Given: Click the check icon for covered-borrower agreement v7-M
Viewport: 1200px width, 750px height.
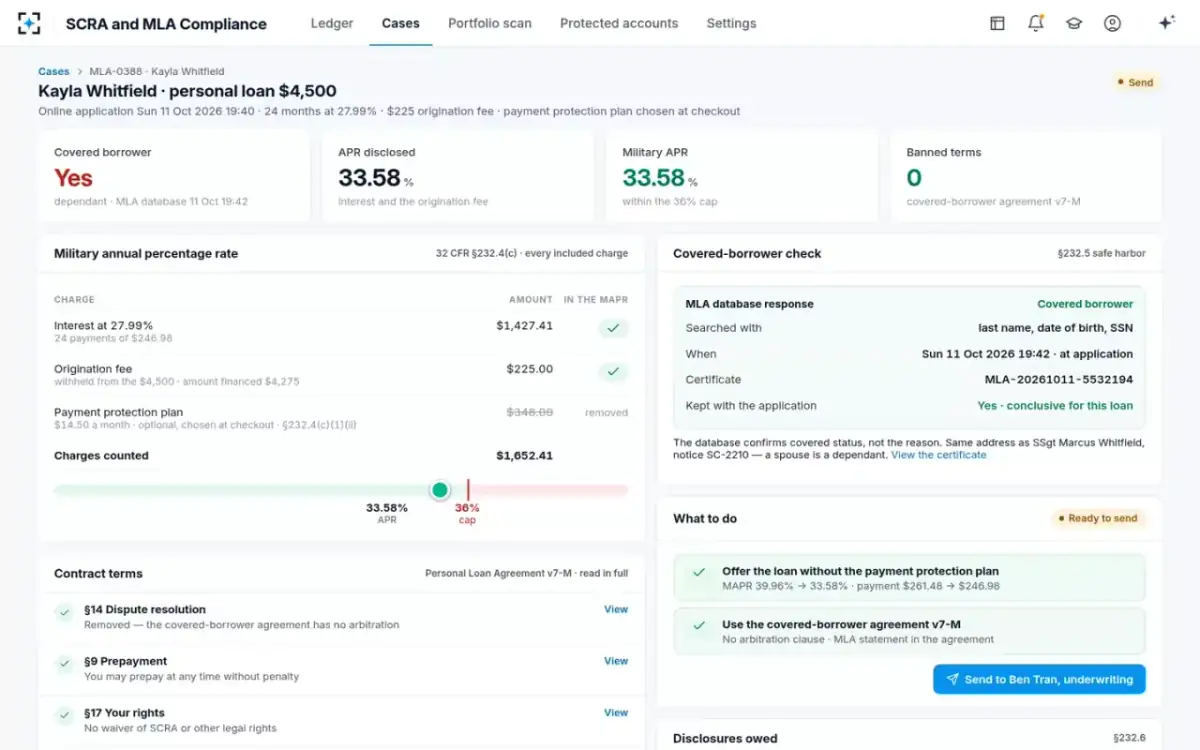Looking at the screenshot, I should pyautogui.click(x=700, y=627).
